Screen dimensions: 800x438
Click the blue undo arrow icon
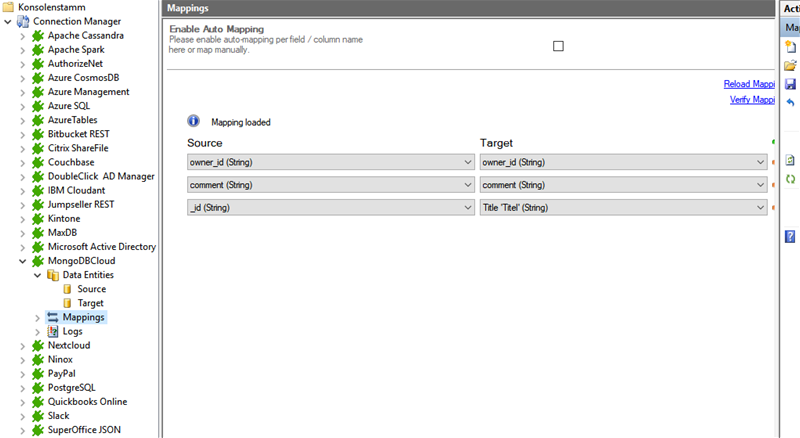click(x=789, y=103)
